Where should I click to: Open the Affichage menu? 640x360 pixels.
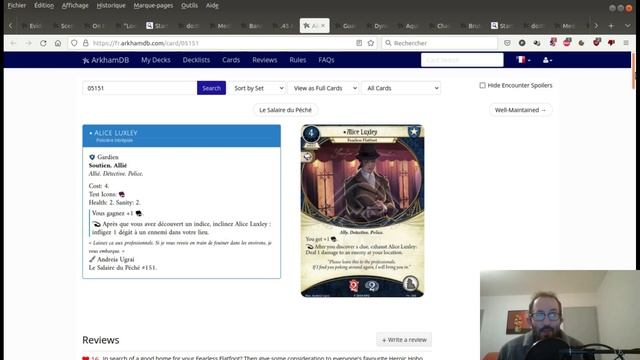tap(75, 5)
